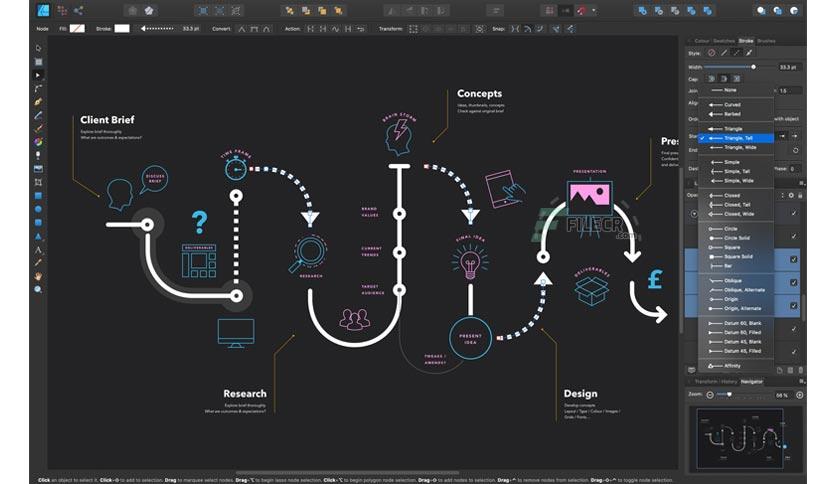Uncheck the second highlighted layer's visibility box
The width and height of the screenshot is (836, 484).
point(794,283)
